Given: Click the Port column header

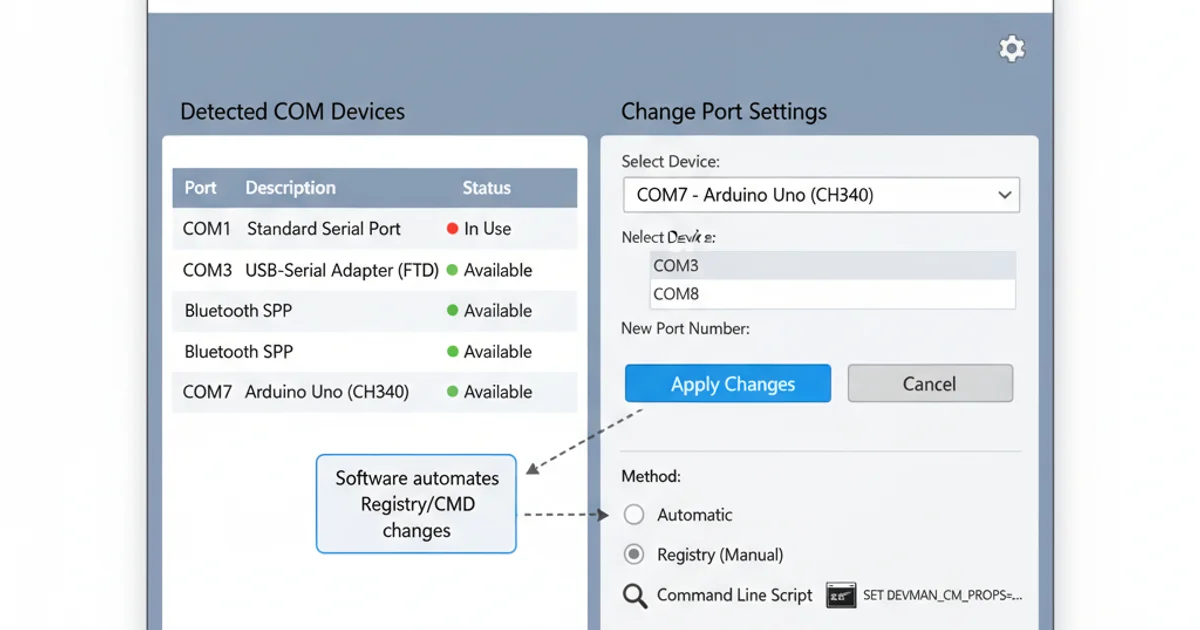Looking at the screenshot, I should 199,188.
